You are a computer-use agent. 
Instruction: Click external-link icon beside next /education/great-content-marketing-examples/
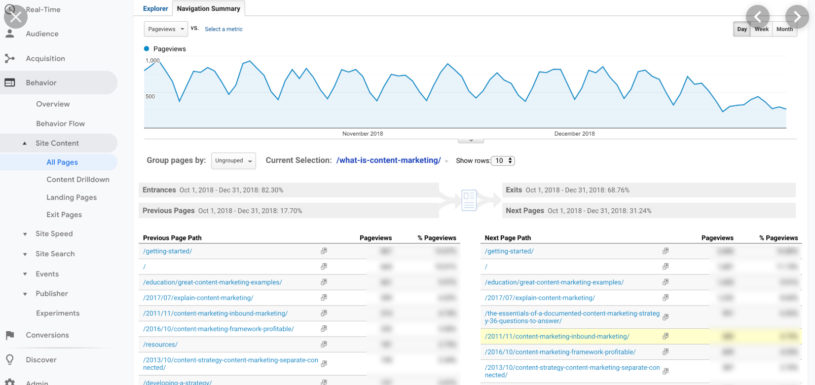665,282
